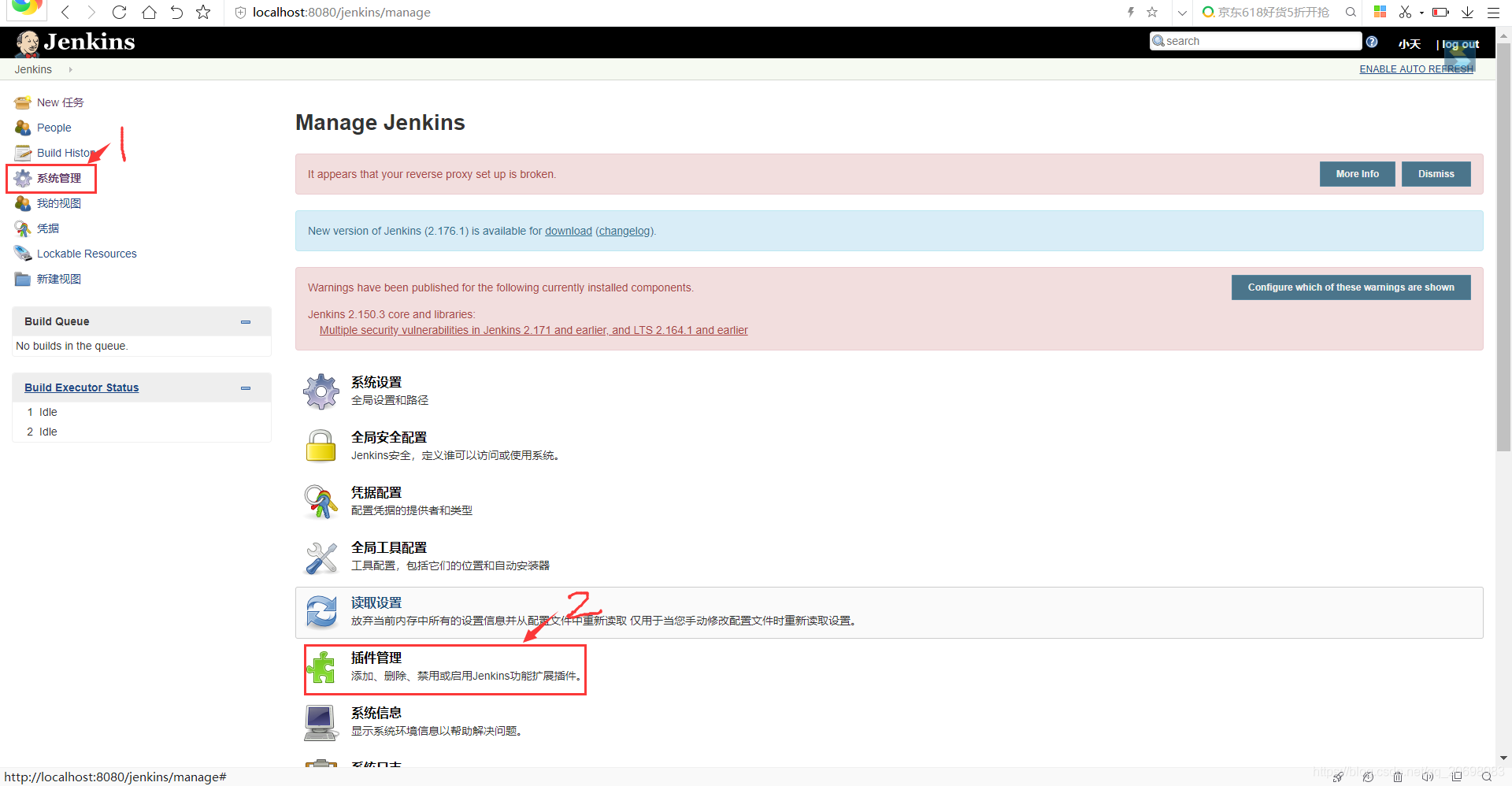1512x786 pixels.
Task: Click the Jenkins butler logo icon
Action: tap(28, 43)
